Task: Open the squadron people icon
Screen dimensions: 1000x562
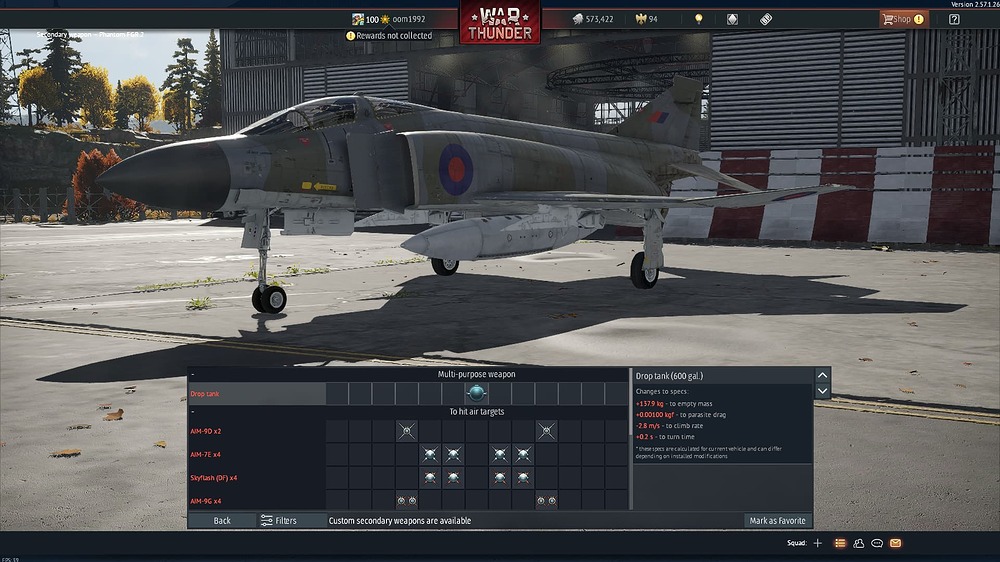Action: tap(858, 543)
